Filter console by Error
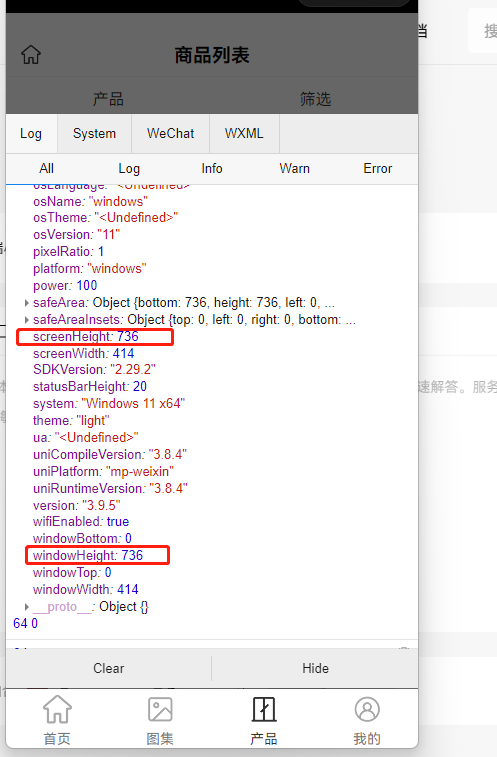 point(377,168)
